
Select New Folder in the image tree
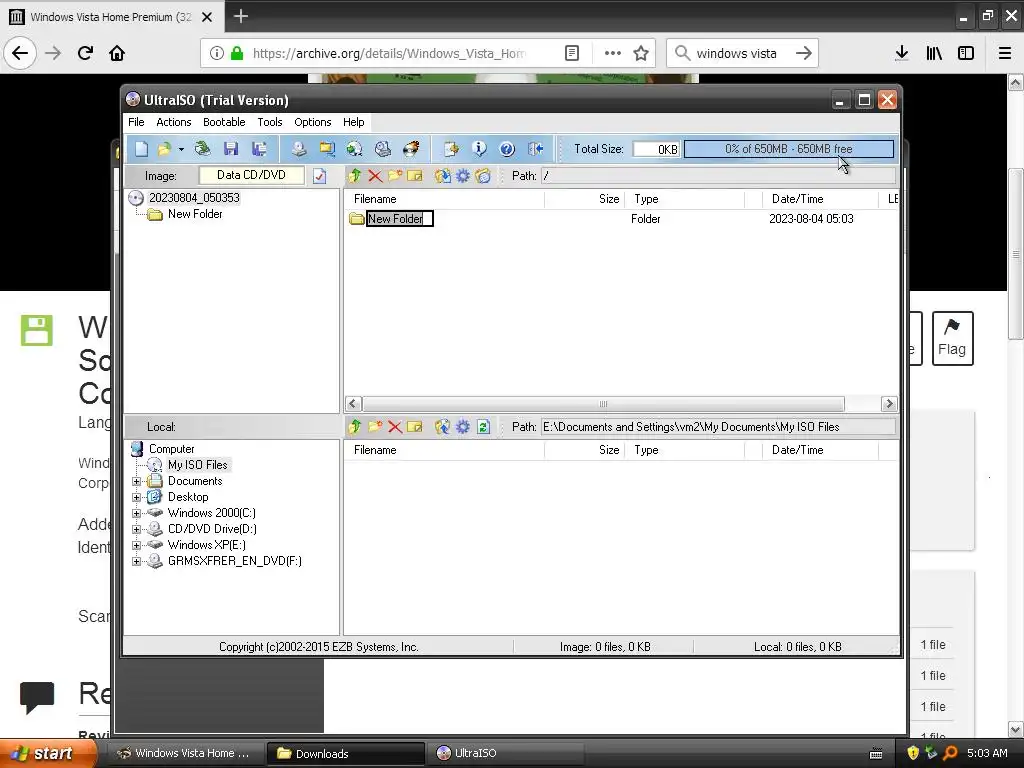coord(195,214)
